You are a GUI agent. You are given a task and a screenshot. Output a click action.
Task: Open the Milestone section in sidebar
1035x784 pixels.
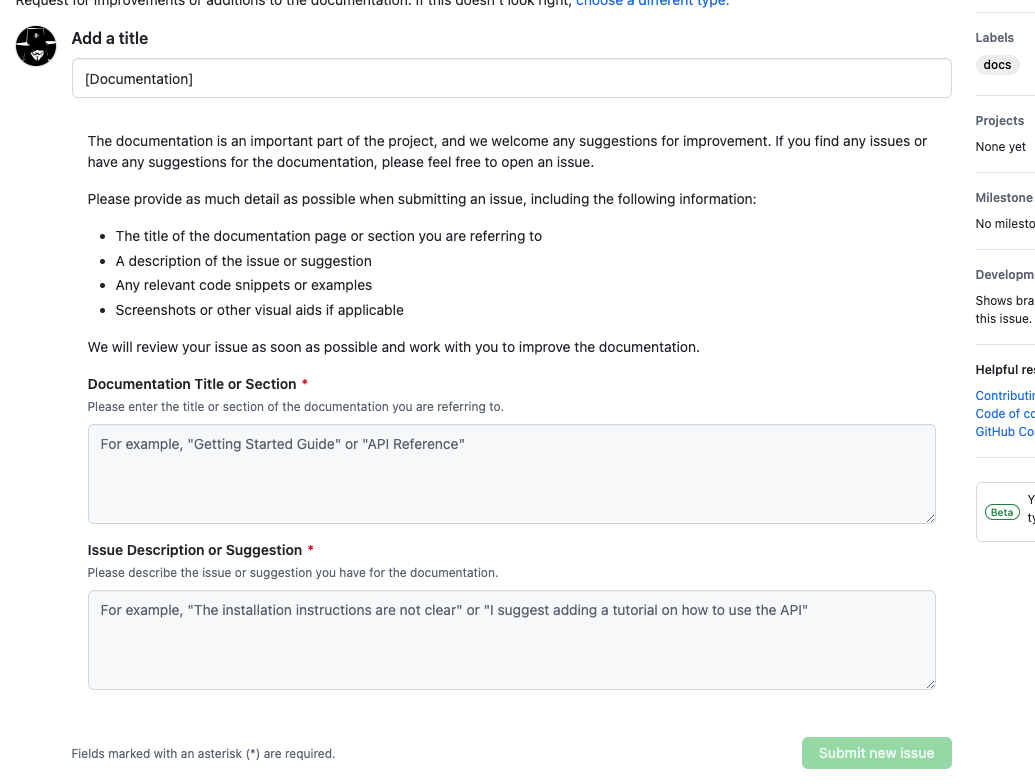1004,198
